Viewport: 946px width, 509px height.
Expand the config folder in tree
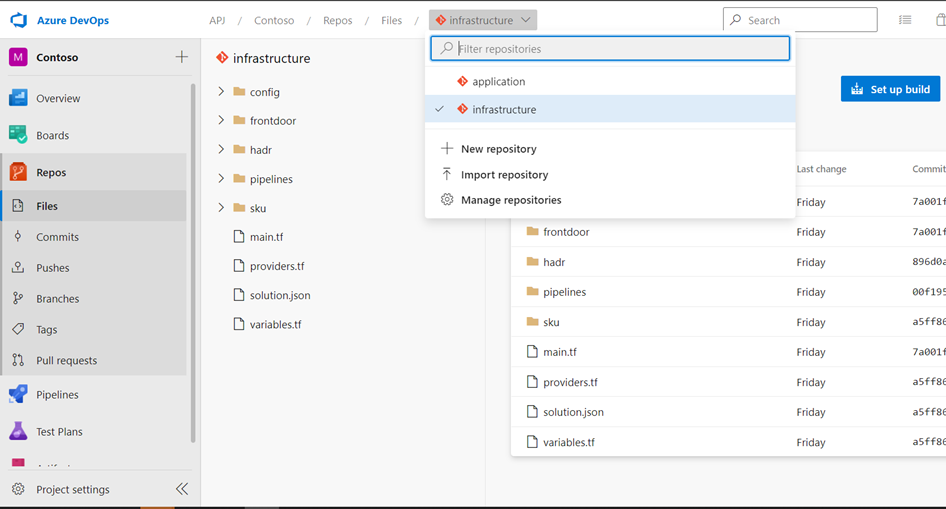pyautogui.click(x=221, y=92)
